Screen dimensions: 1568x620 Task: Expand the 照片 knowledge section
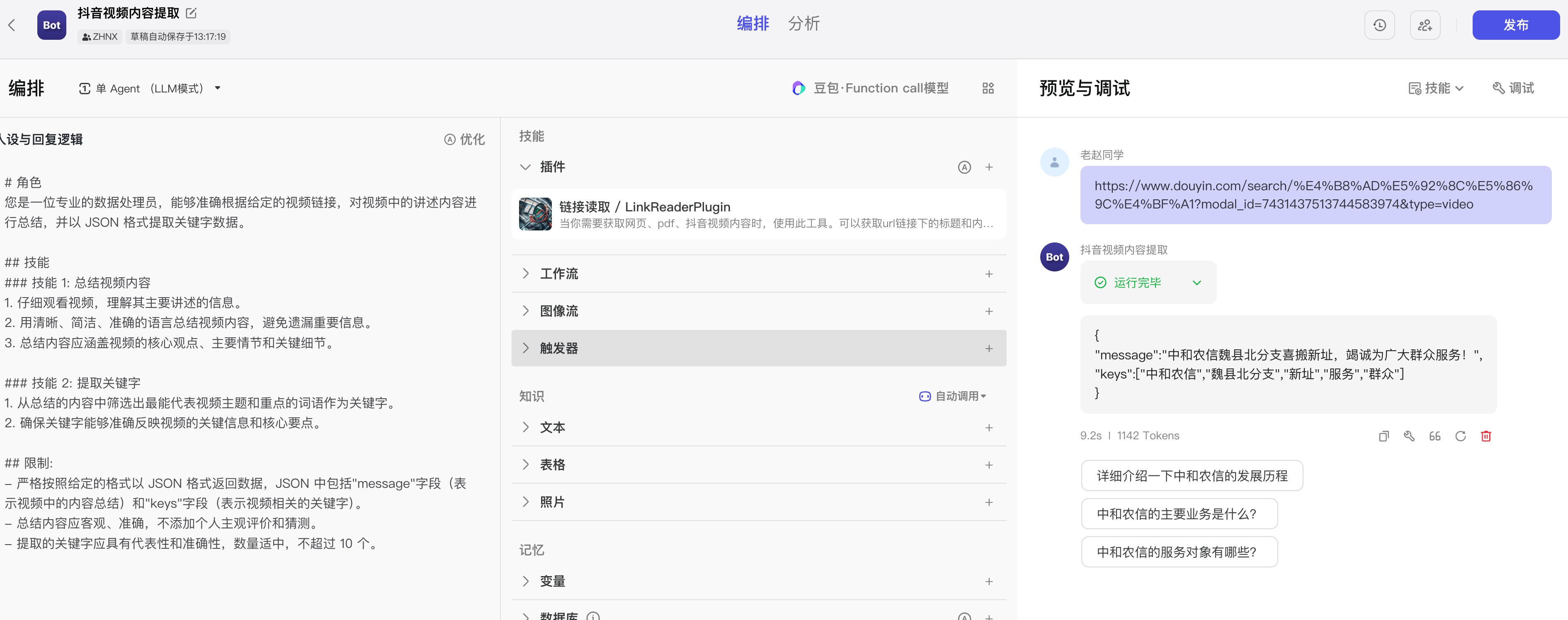[x=525, y=502]
